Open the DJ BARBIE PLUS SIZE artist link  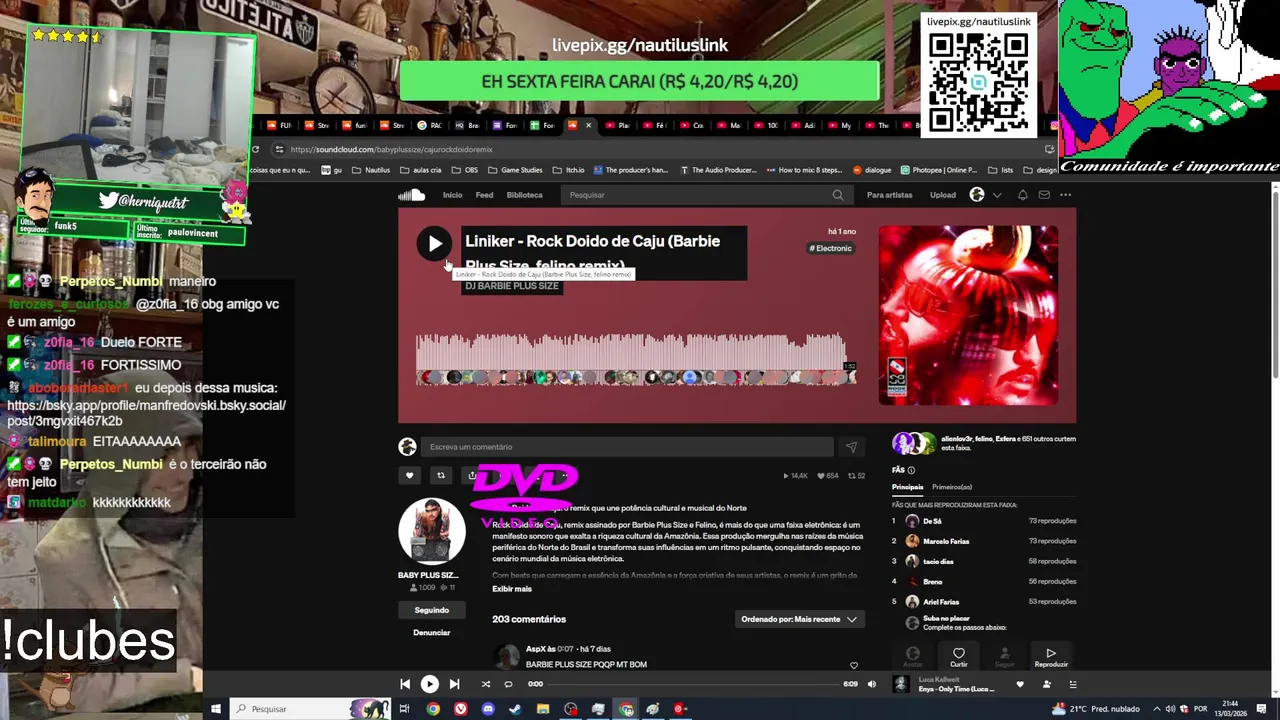click(511, 286)
